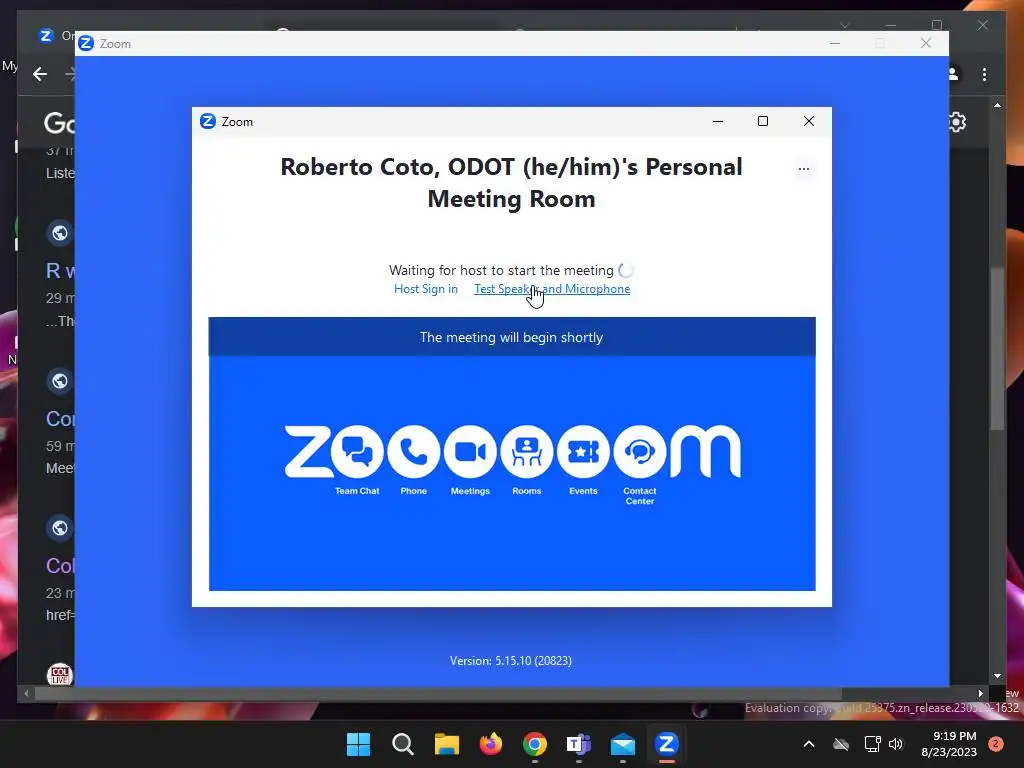Screen dimensions: 1024x768
Task: Click Chrome's horizontal scrollbar
Action: pyautogui.click(x=438, y=694)
